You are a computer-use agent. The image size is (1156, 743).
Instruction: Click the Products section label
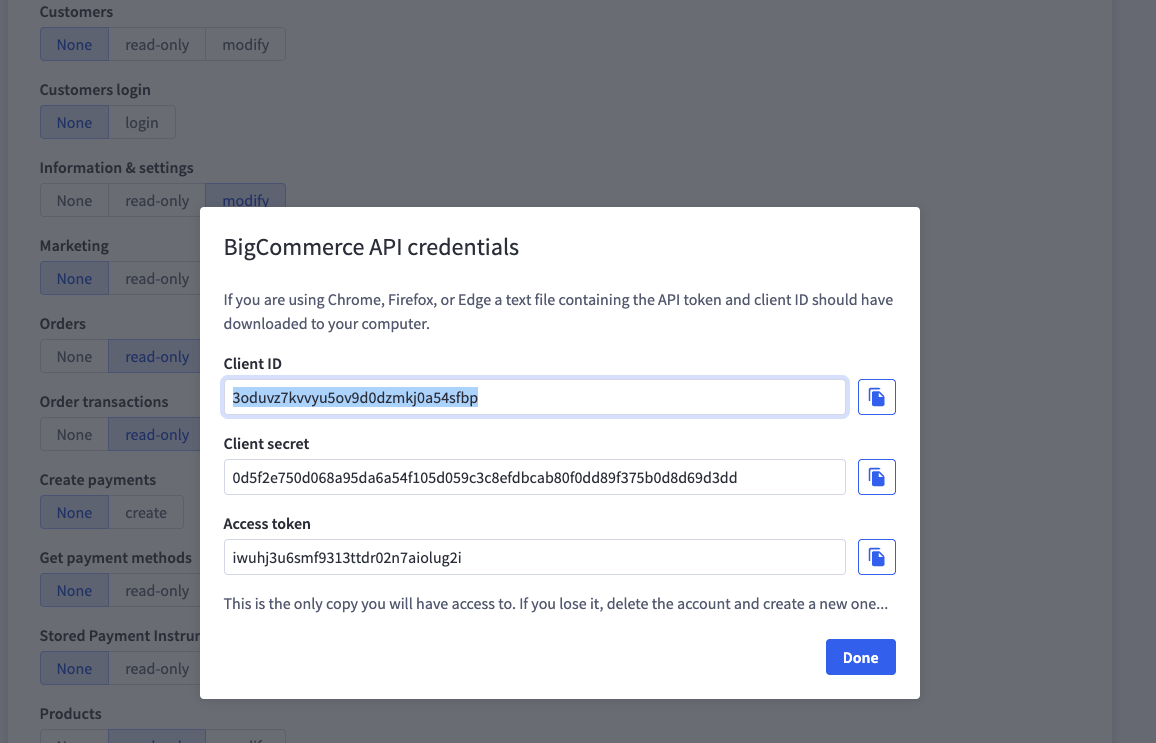click(x=71, y=714)
